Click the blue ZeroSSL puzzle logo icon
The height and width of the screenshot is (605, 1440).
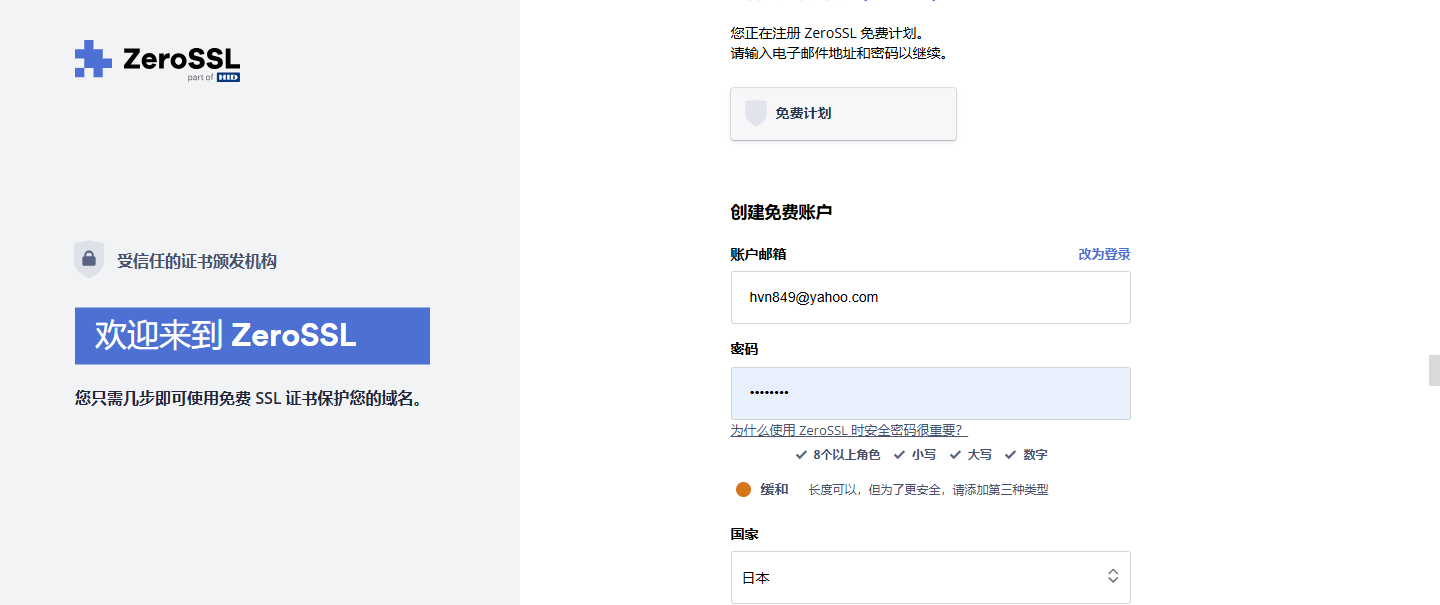93,59
